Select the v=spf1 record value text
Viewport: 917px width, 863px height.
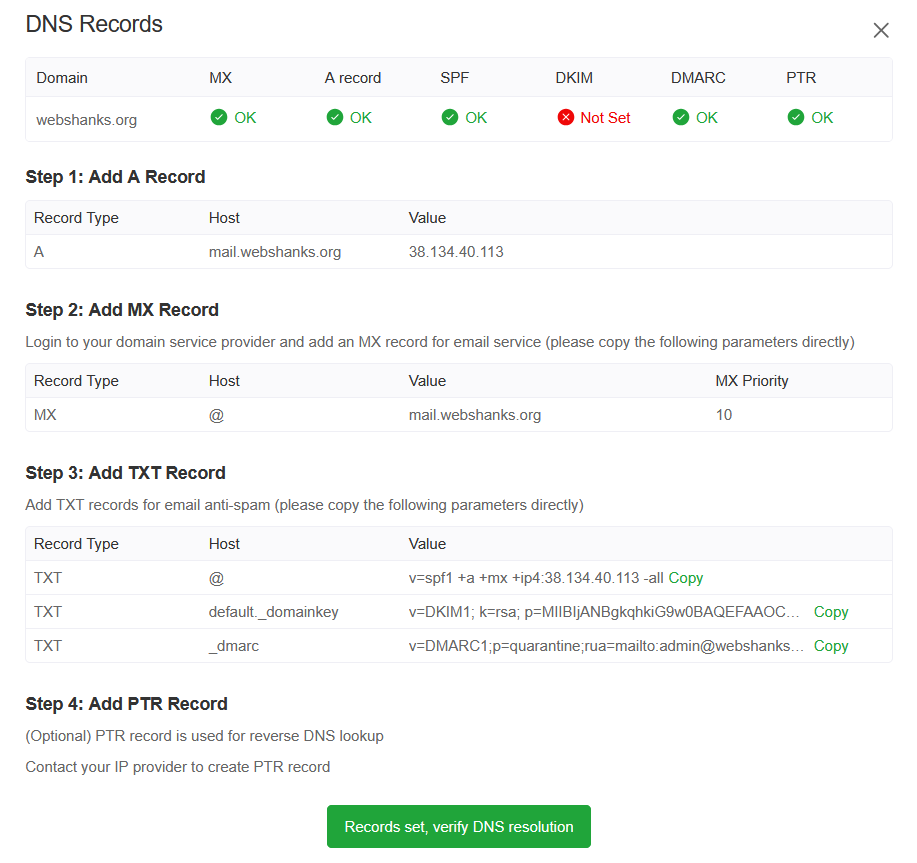(x=536, y=578)
